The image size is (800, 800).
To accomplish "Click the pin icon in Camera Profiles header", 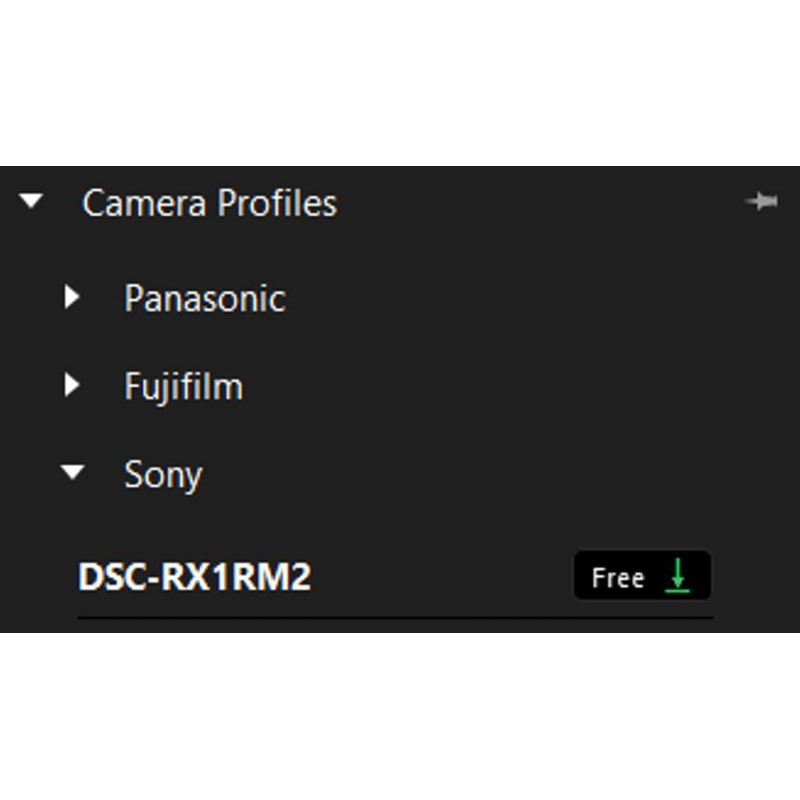I will tap(762, 202).
